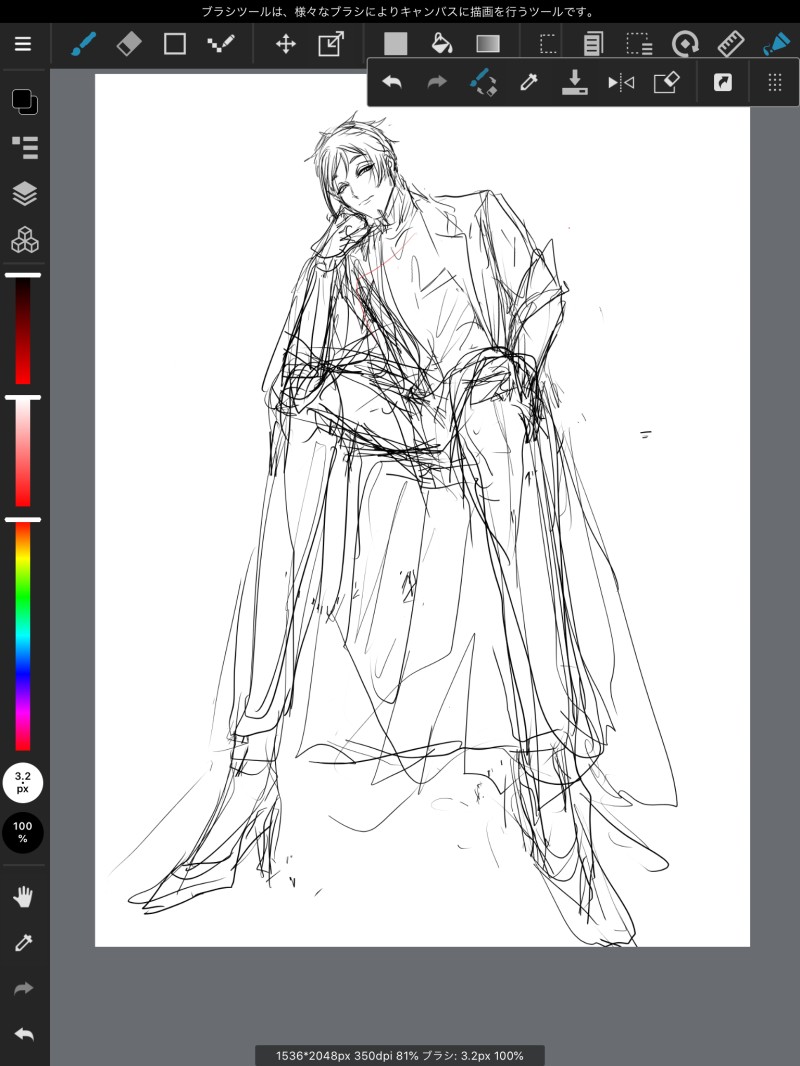Image resolution: width=800 pixels, height=1066 pixels.
Task: Tap the canvas info status bar
Action: 400,1056
